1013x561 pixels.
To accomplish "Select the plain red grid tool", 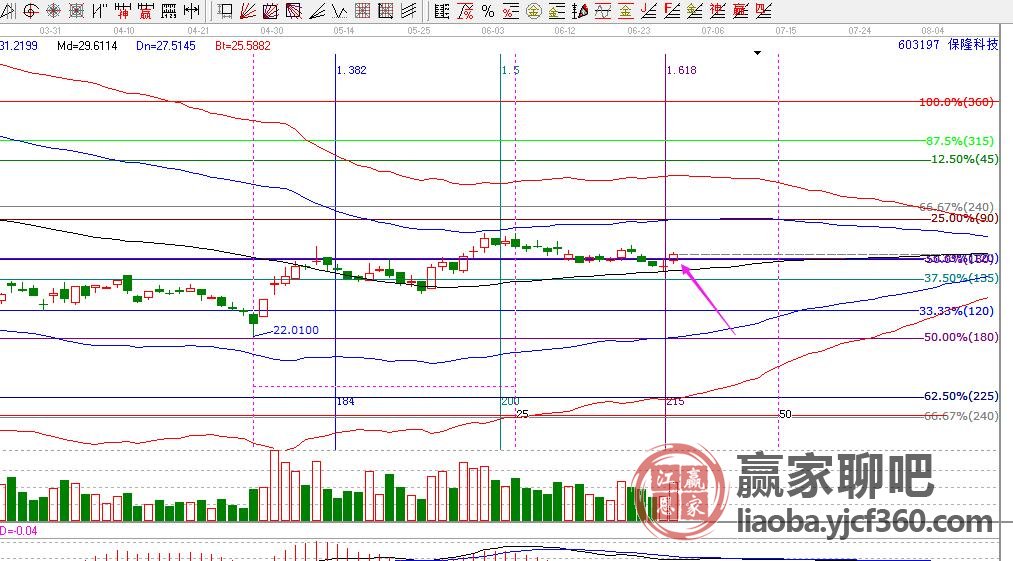I will pyautogui.click(x=362, y=10).
